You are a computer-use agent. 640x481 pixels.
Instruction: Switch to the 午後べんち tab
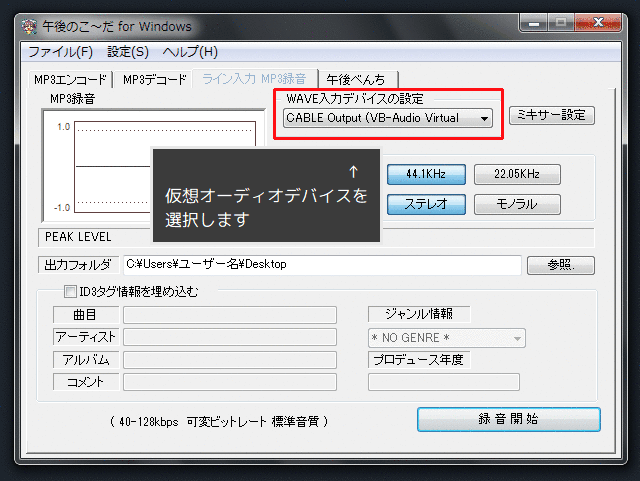[x=358, y=80]
